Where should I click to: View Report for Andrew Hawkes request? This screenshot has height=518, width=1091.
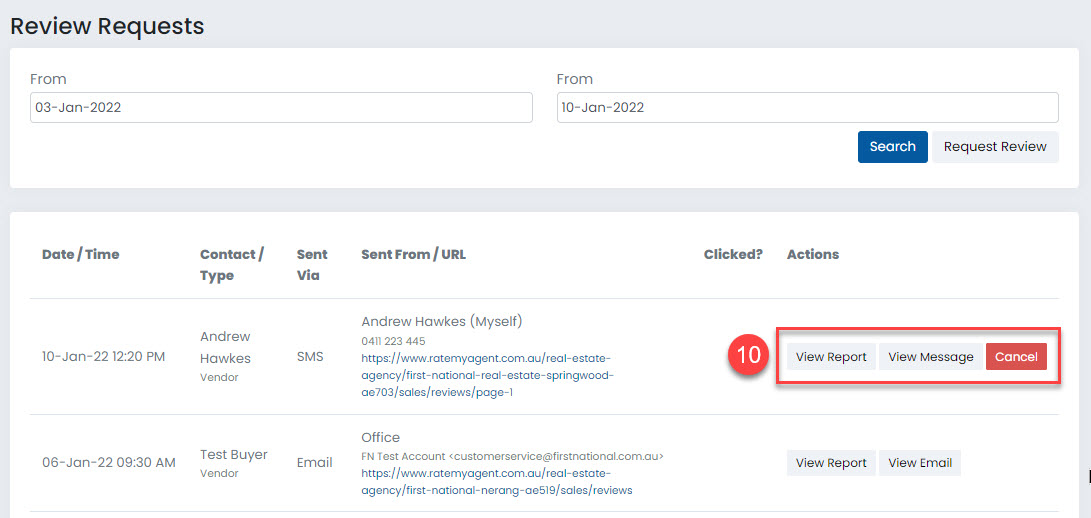pos(831,356)
